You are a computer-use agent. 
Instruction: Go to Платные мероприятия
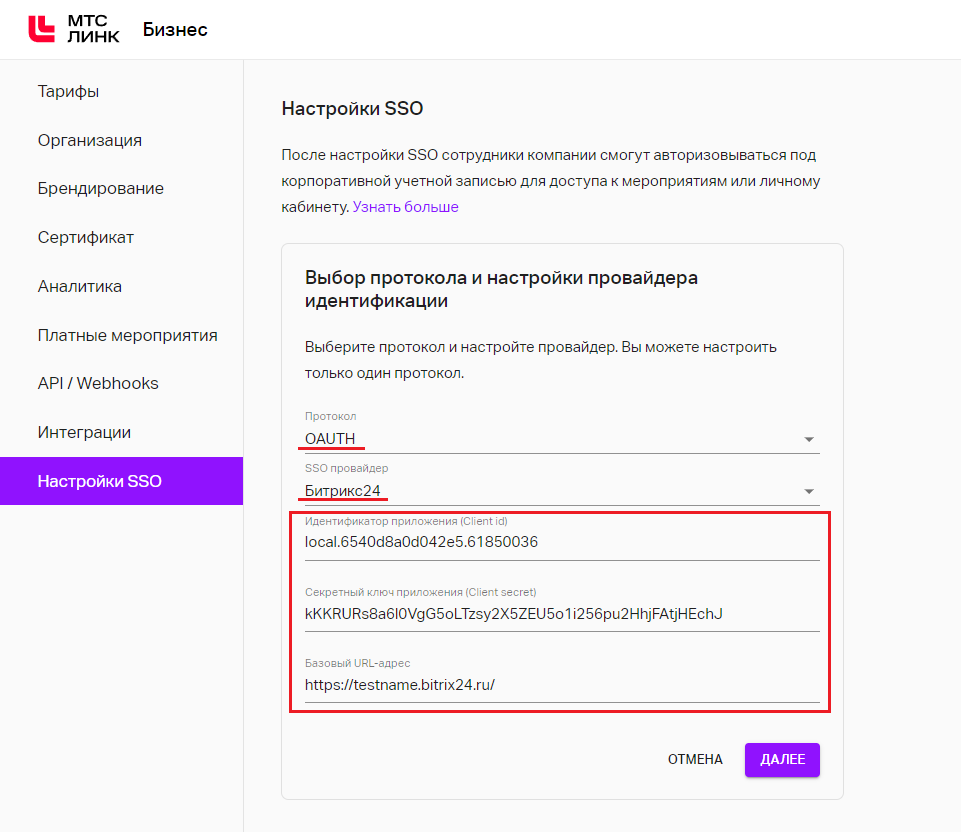[127, 335]
